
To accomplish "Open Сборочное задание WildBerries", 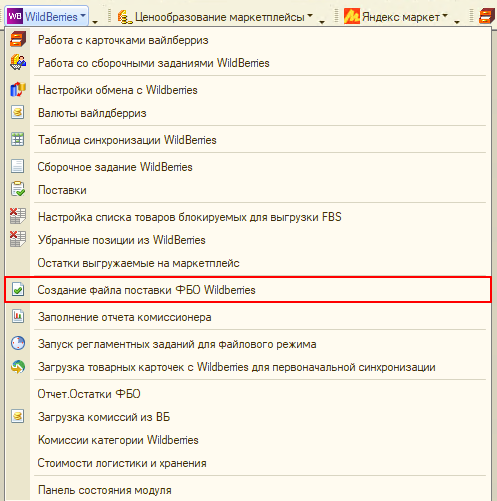I will click(x=248, y=167).
